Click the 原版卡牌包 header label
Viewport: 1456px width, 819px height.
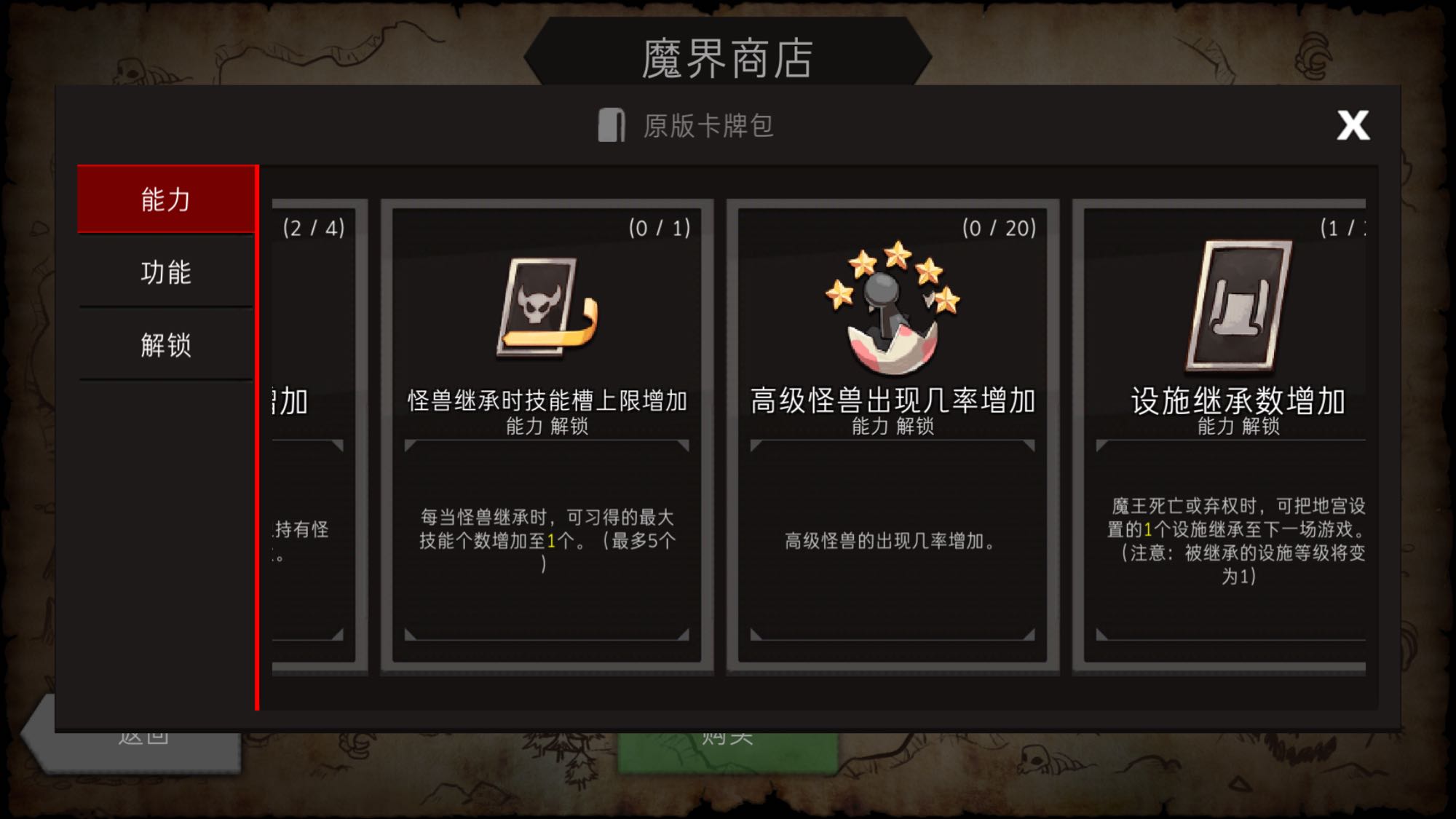click(x=708, y=125)
